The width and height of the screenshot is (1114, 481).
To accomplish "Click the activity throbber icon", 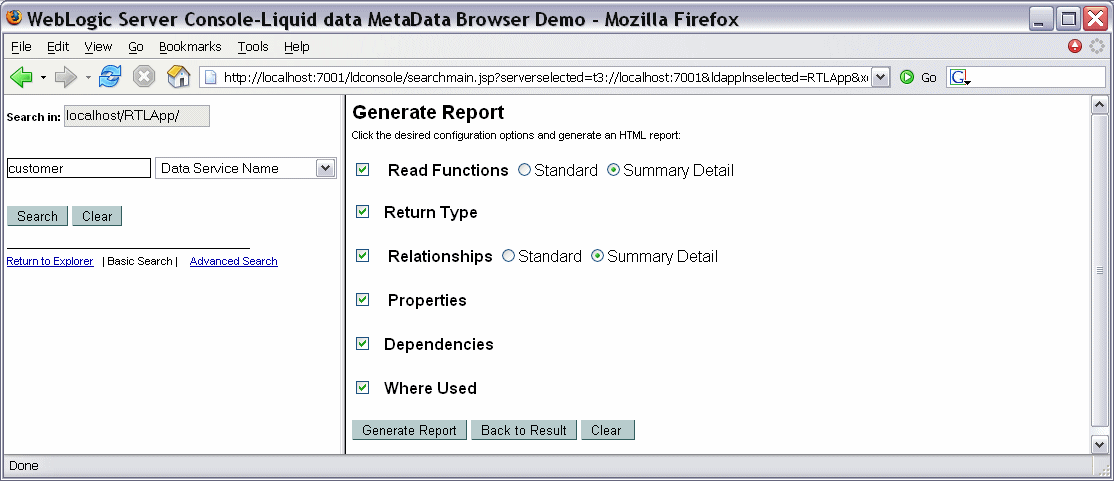I will (x=1098, y=46).
